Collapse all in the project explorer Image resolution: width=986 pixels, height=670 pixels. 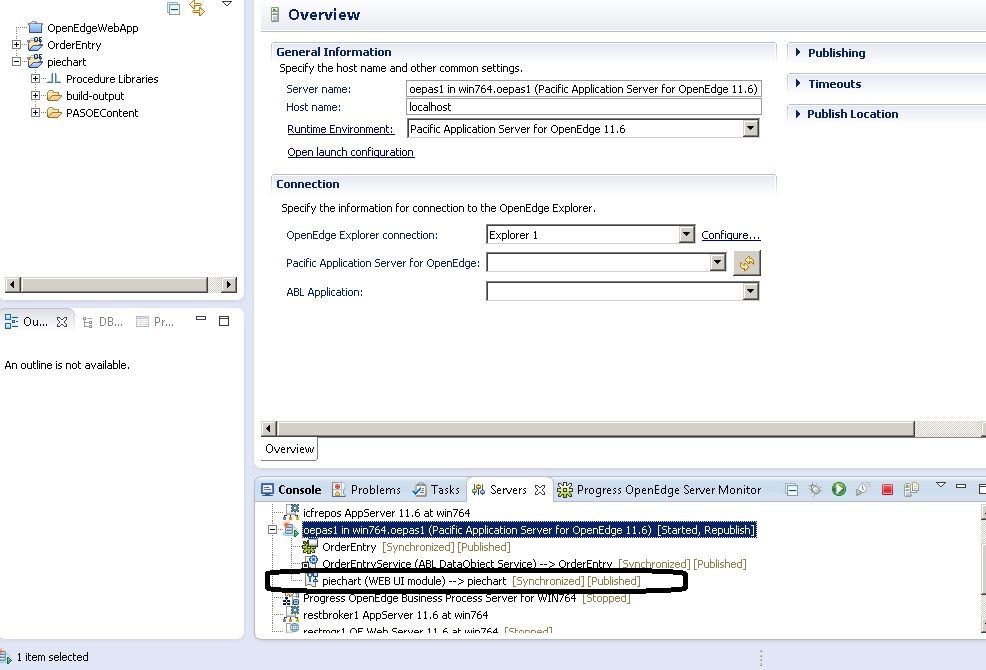(x=174, y=8)
